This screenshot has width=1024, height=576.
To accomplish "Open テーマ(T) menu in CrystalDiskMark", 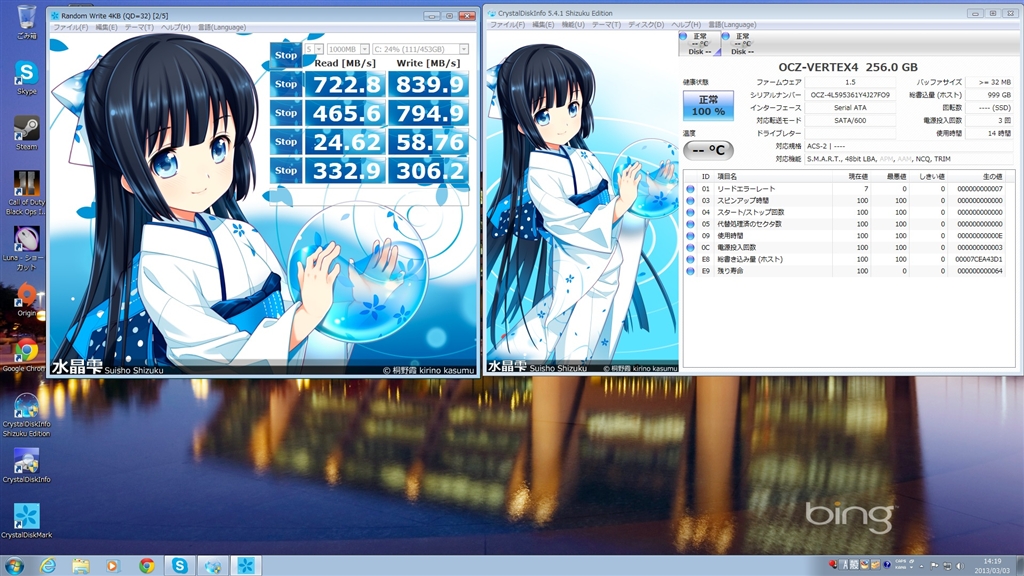I will coord(139,27).
